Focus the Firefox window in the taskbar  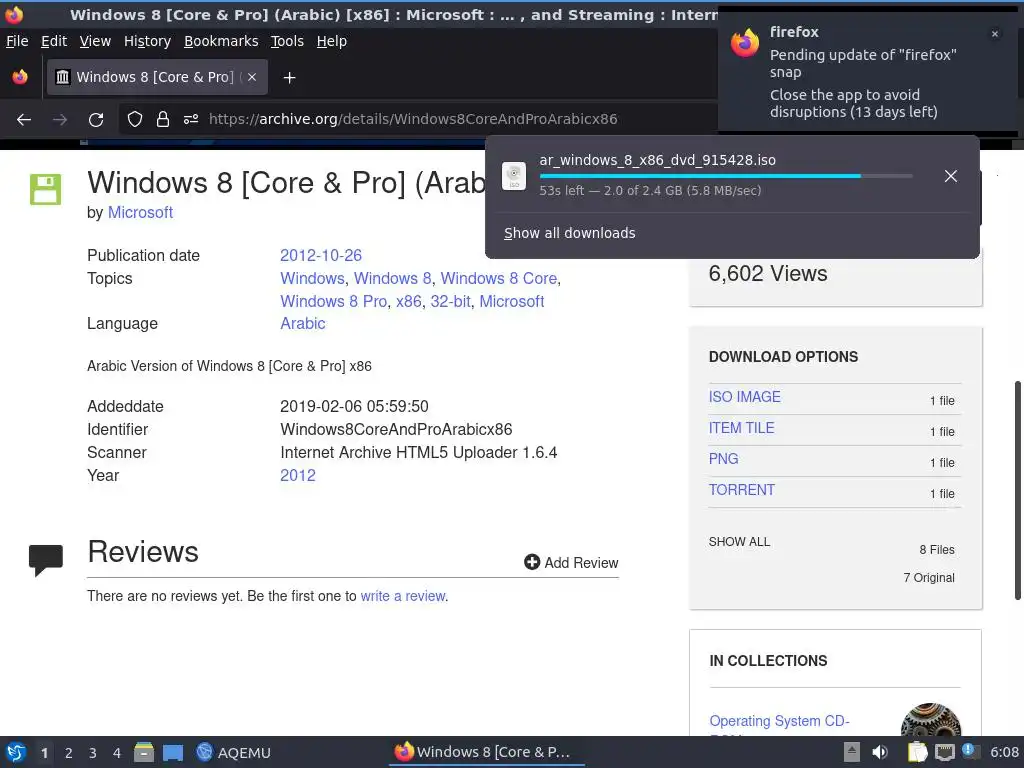pos(487,752)
